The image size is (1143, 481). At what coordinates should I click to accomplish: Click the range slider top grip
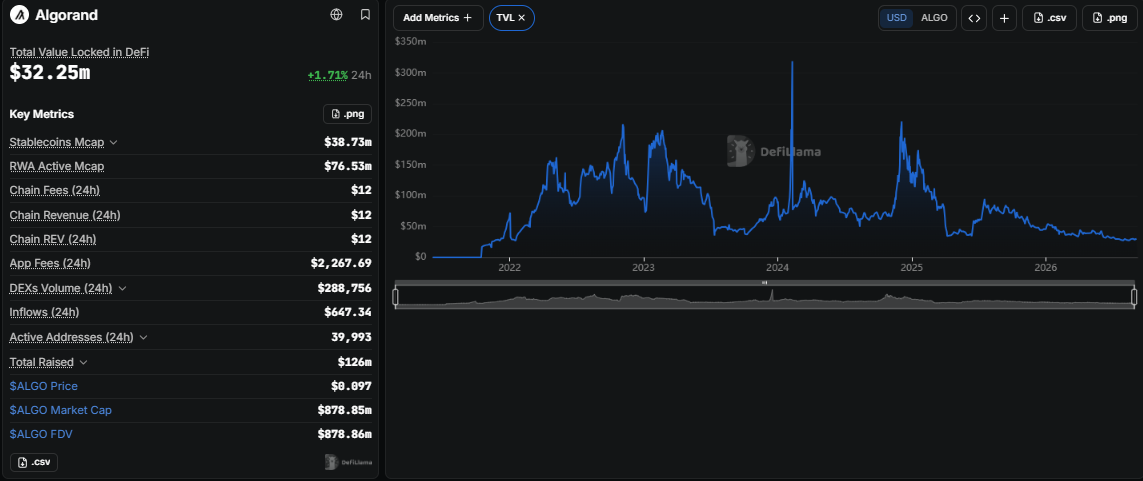[x=765, y=282]
